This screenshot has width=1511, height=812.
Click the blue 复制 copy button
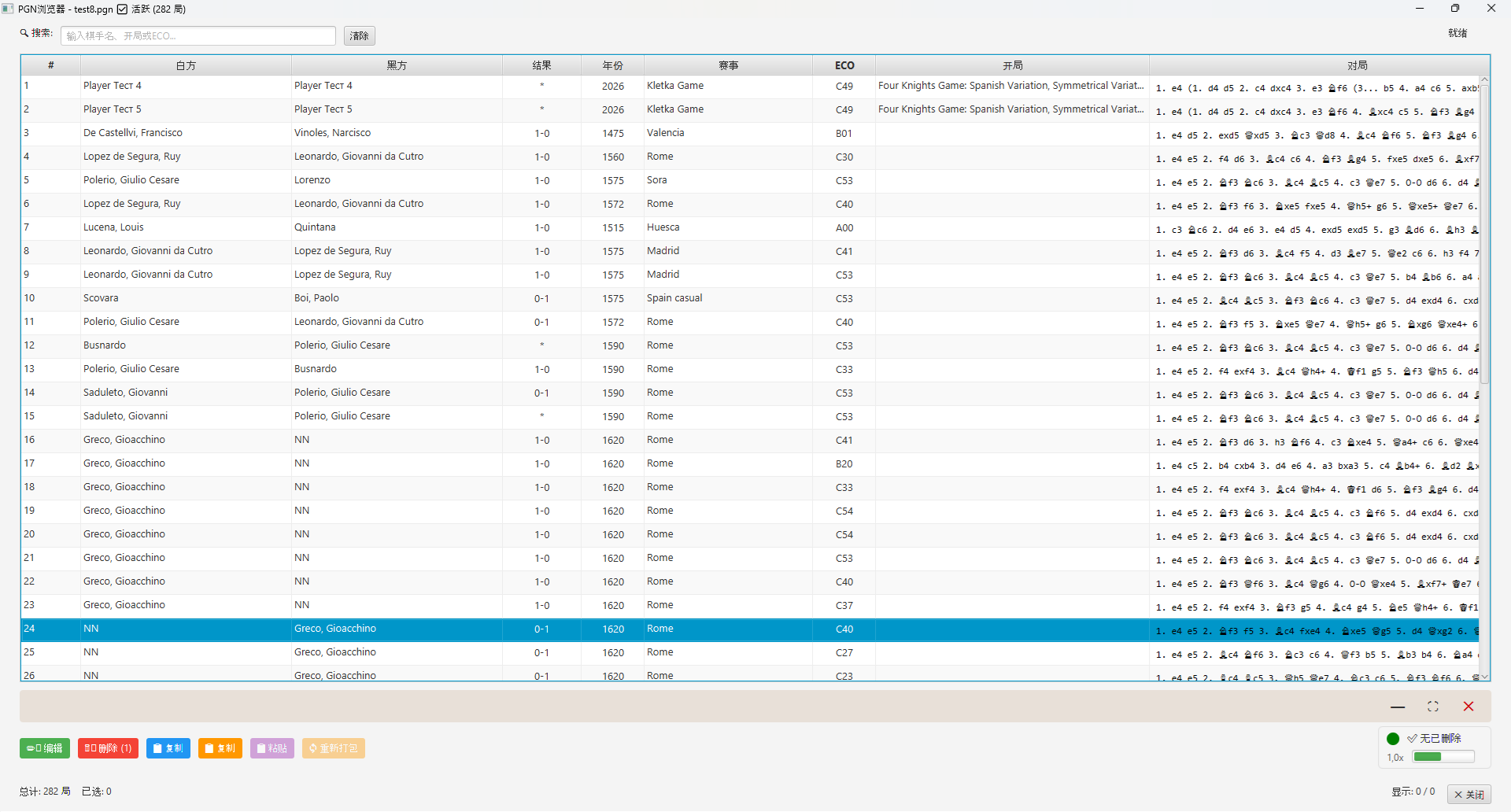click(x=168, y=748)
